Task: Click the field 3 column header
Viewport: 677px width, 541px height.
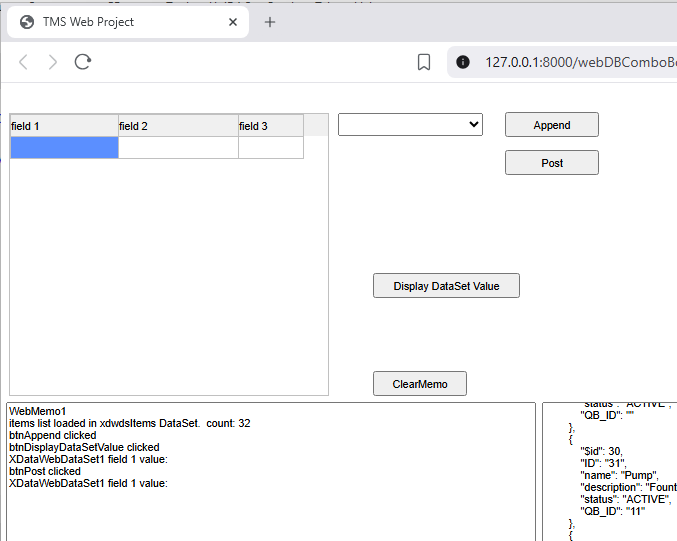Action: coord(271,126)
